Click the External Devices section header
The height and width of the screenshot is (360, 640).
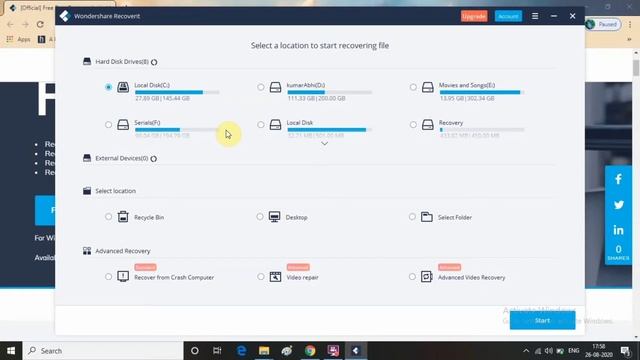point(122,158)
